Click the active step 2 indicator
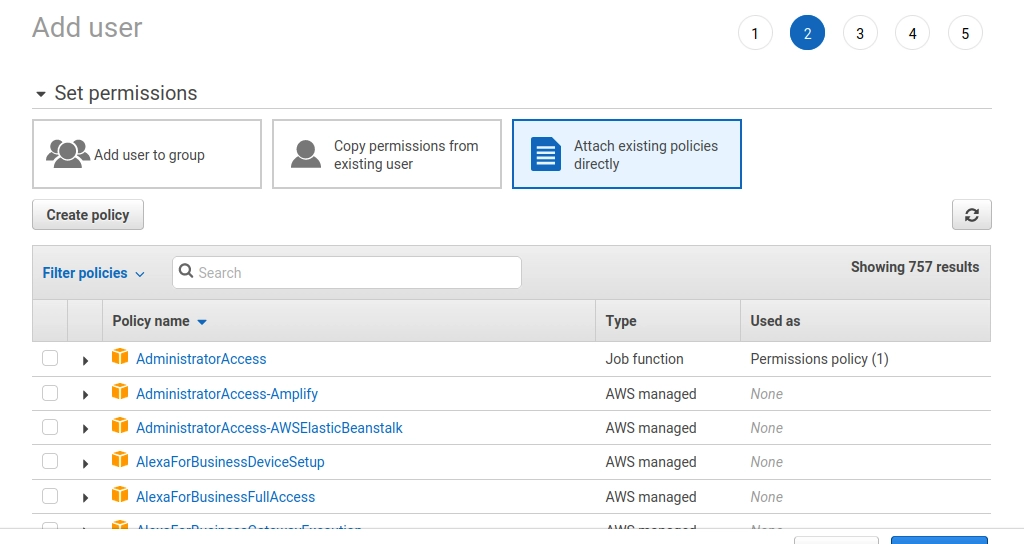1024x544 pixels. point(807,33)
